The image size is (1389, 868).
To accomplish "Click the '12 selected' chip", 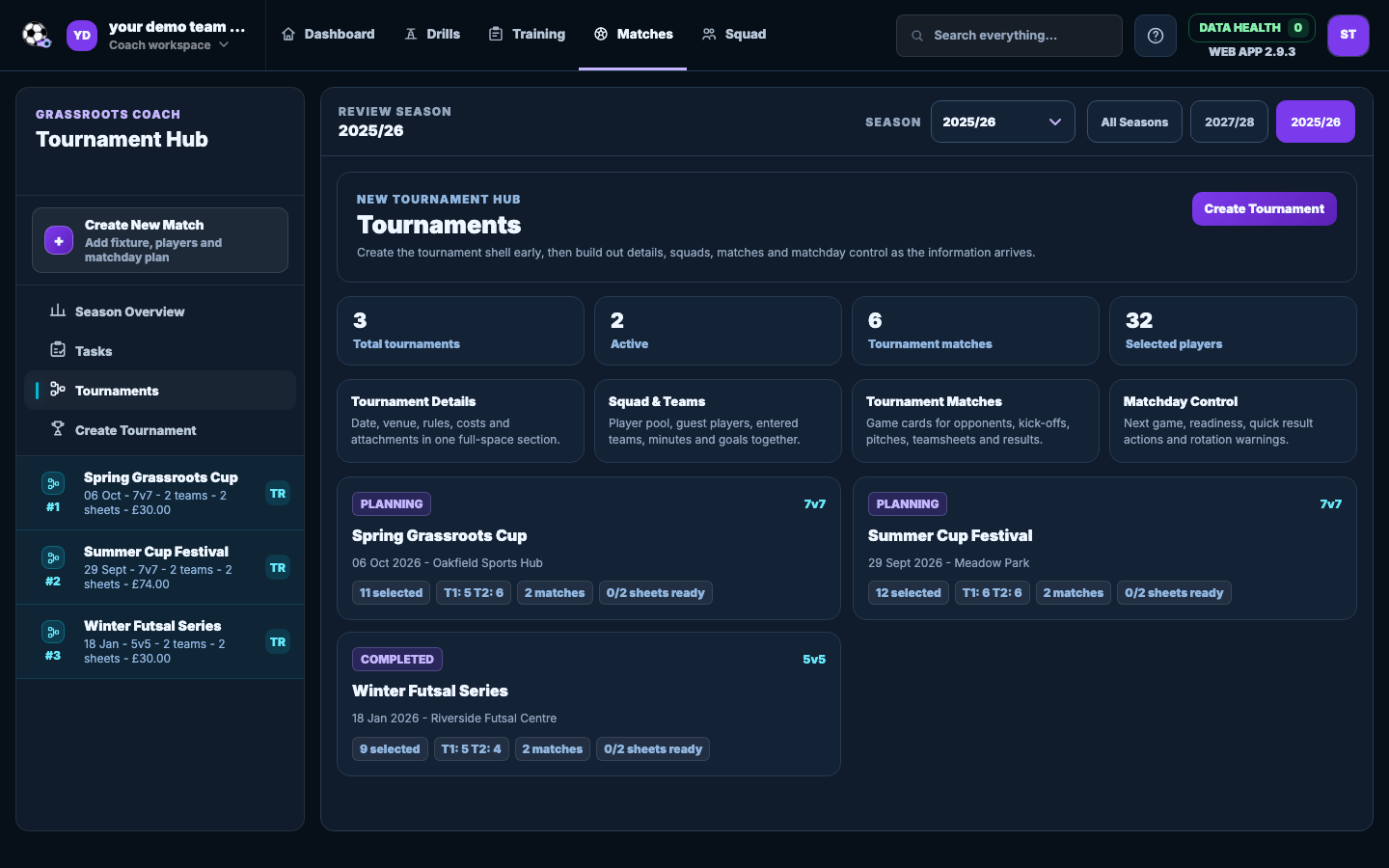I will (908, 593).
